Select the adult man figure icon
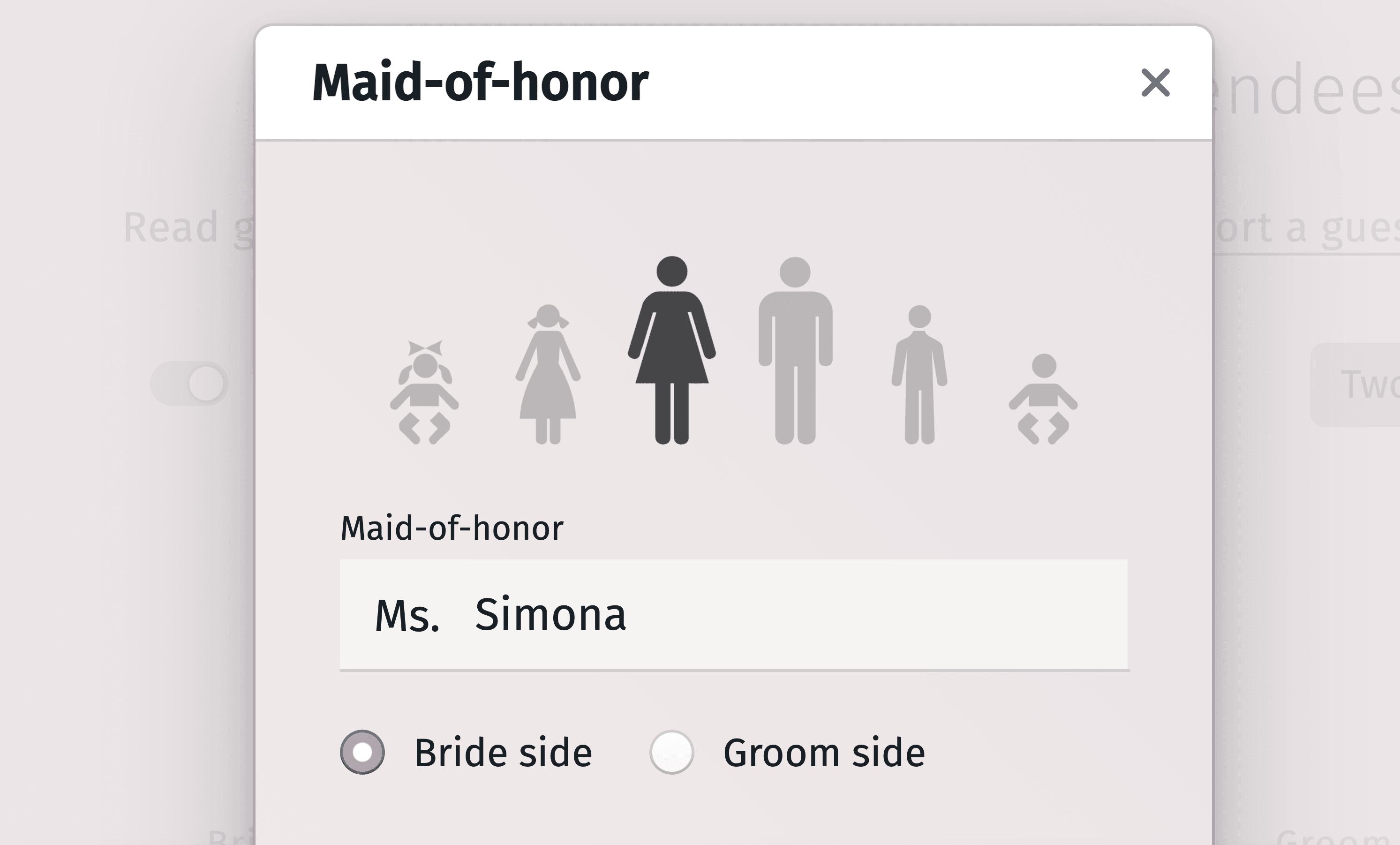Screen dimensions: 1400x845 click(796, 350)
